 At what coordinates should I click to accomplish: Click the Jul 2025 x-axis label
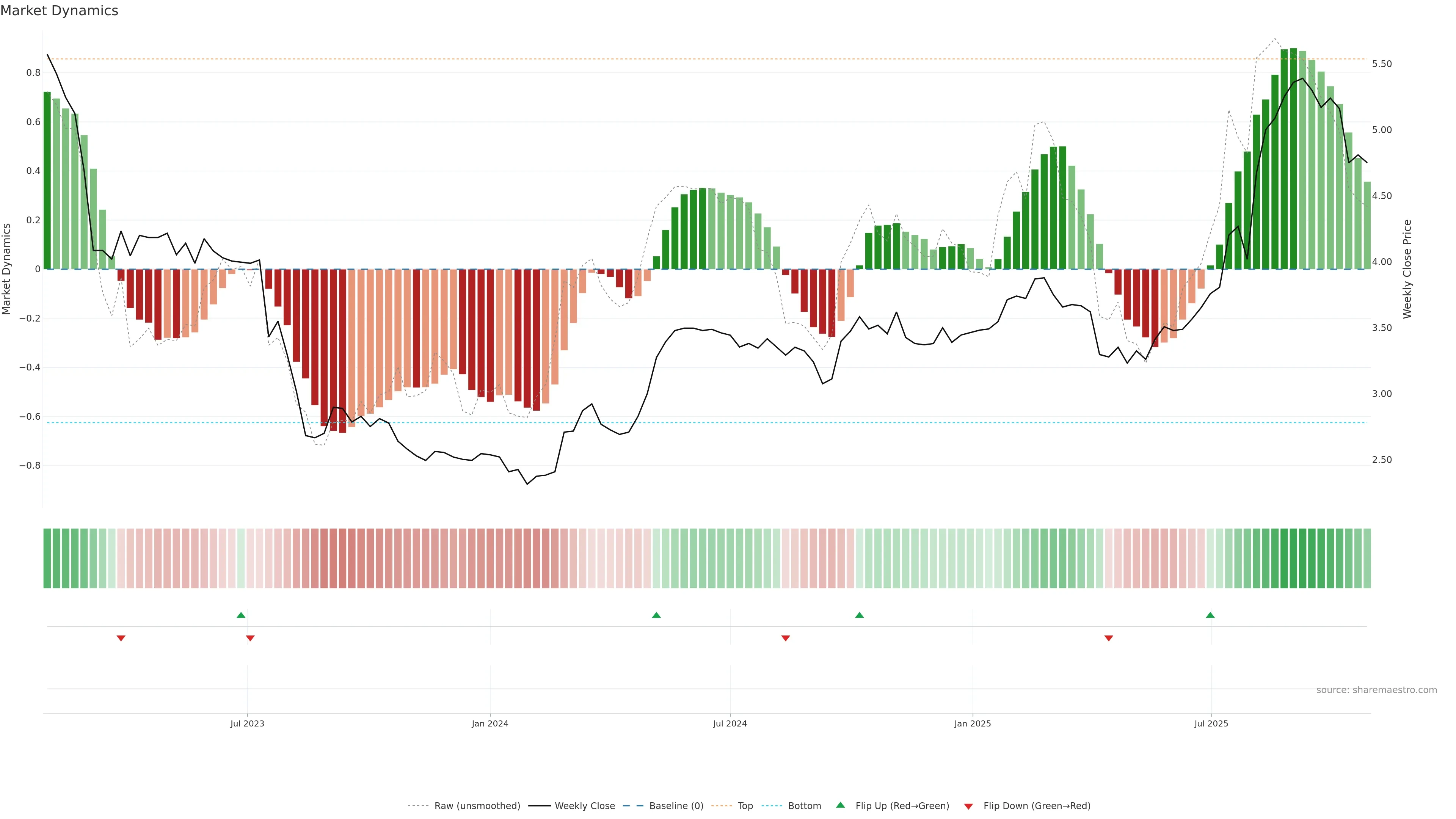1211,723
